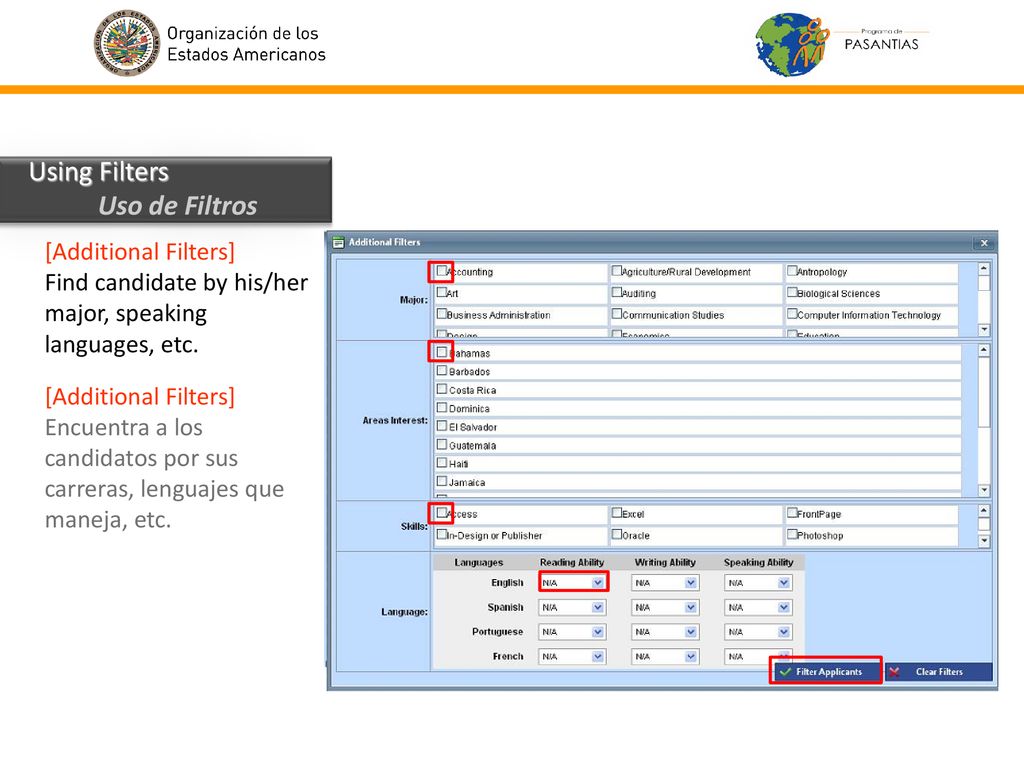This screenshot has width=1024, height=768.
Task: Check the Accounting major checkbox
Action: click(x=442, y=270)
